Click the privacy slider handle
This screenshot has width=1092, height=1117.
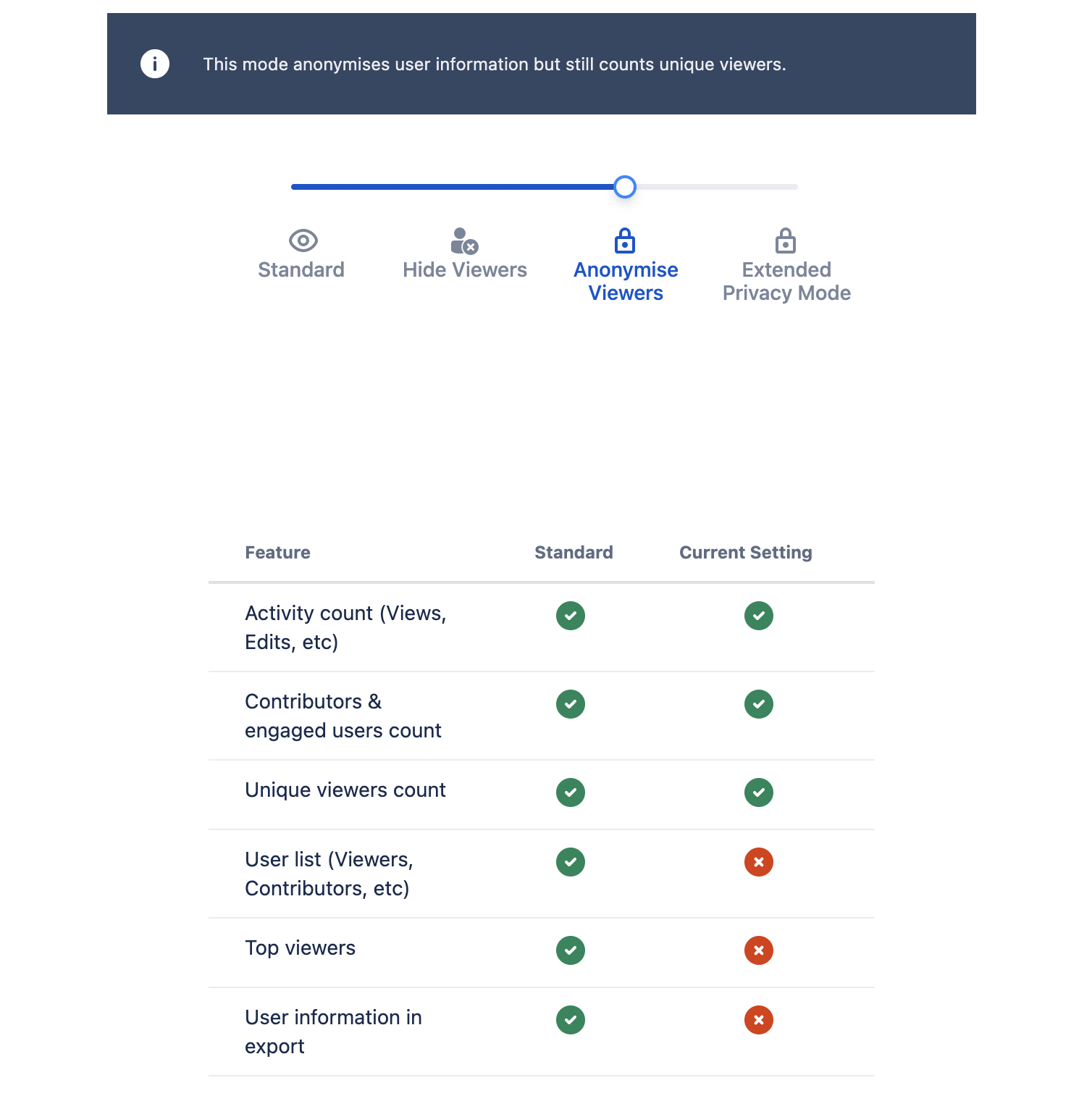point(625,187)
